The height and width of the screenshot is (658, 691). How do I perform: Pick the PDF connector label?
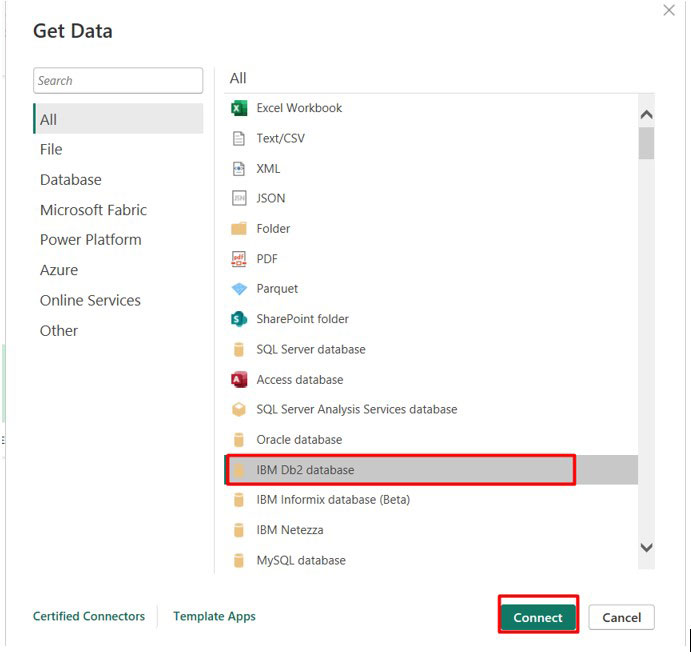point(267,259)
